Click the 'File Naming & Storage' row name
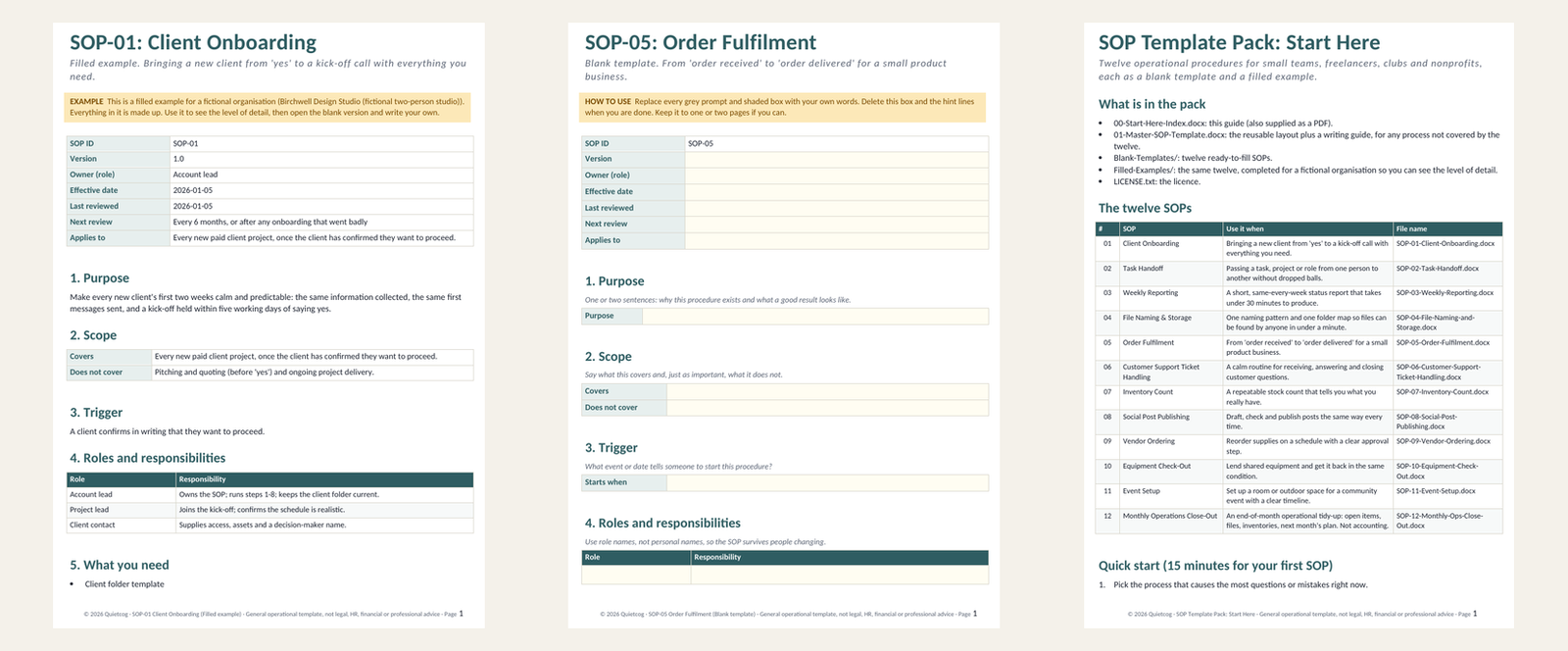Image resolution: width=1568 pixels, height=651 pixels. click(1157, 318)
